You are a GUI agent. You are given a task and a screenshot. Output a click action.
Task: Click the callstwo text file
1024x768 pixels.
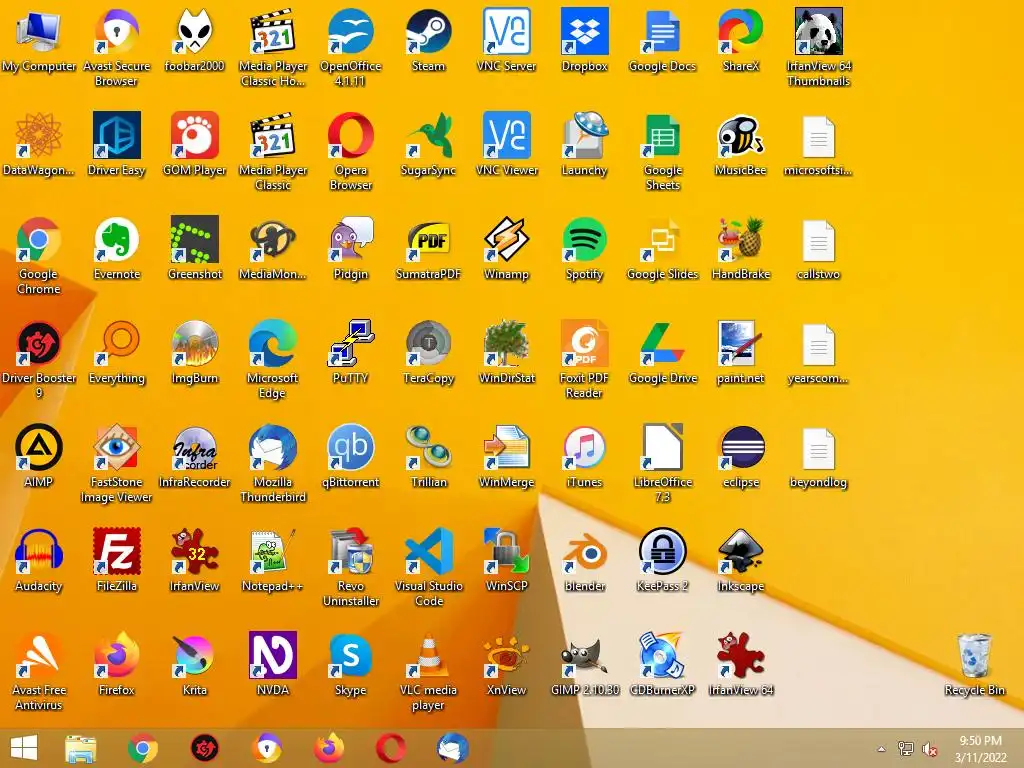818,240
